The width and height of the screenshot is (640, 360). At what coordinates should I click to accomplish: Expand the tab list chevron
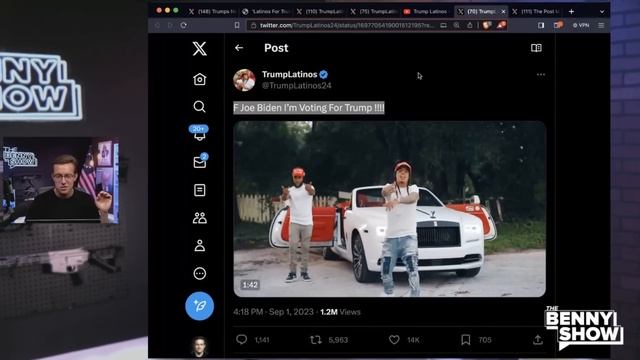602,11
